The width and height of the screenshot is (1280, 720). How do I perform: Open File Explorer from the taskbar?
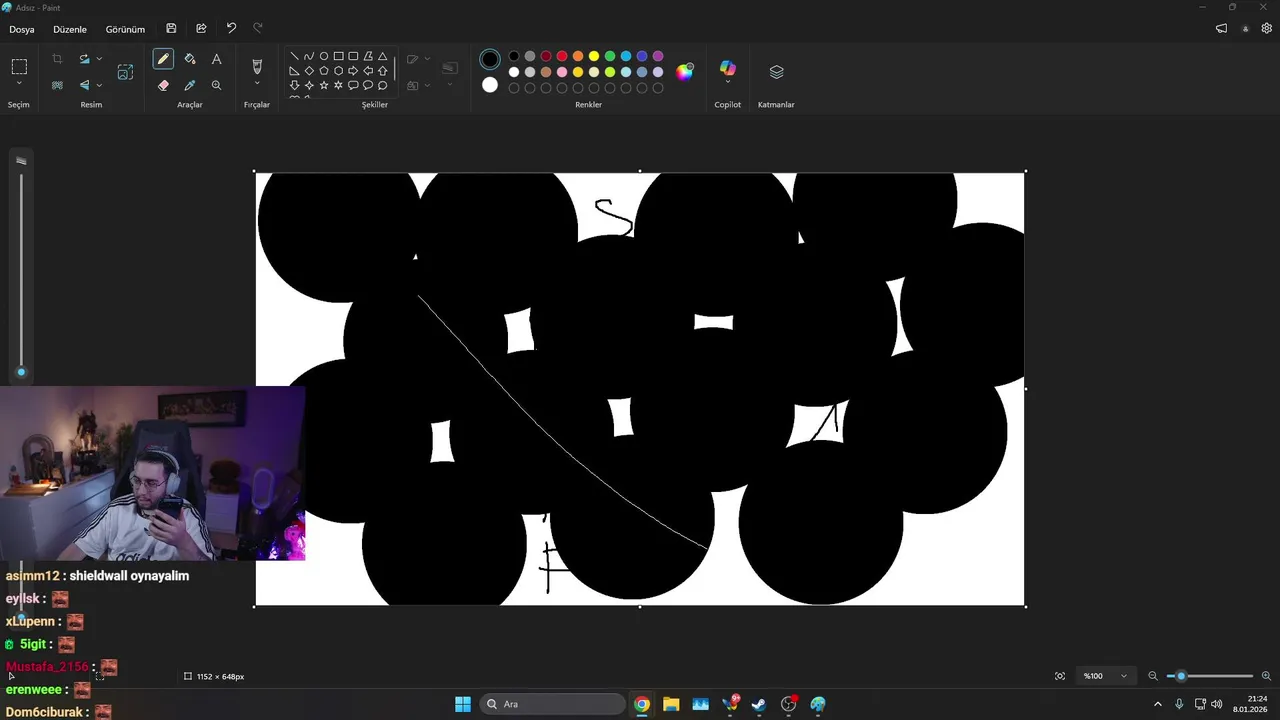[x=671, y=704]
